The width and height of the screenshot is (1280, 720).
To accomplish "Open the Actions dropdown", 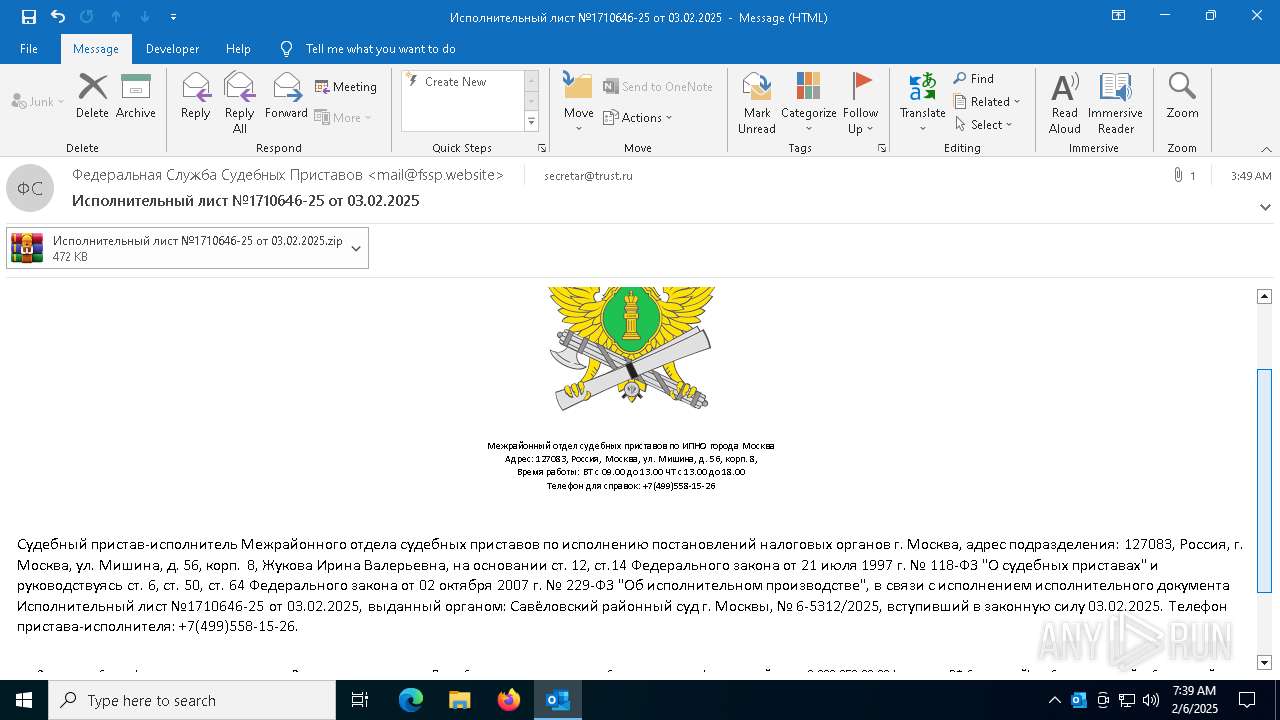I will pos(638,117).
